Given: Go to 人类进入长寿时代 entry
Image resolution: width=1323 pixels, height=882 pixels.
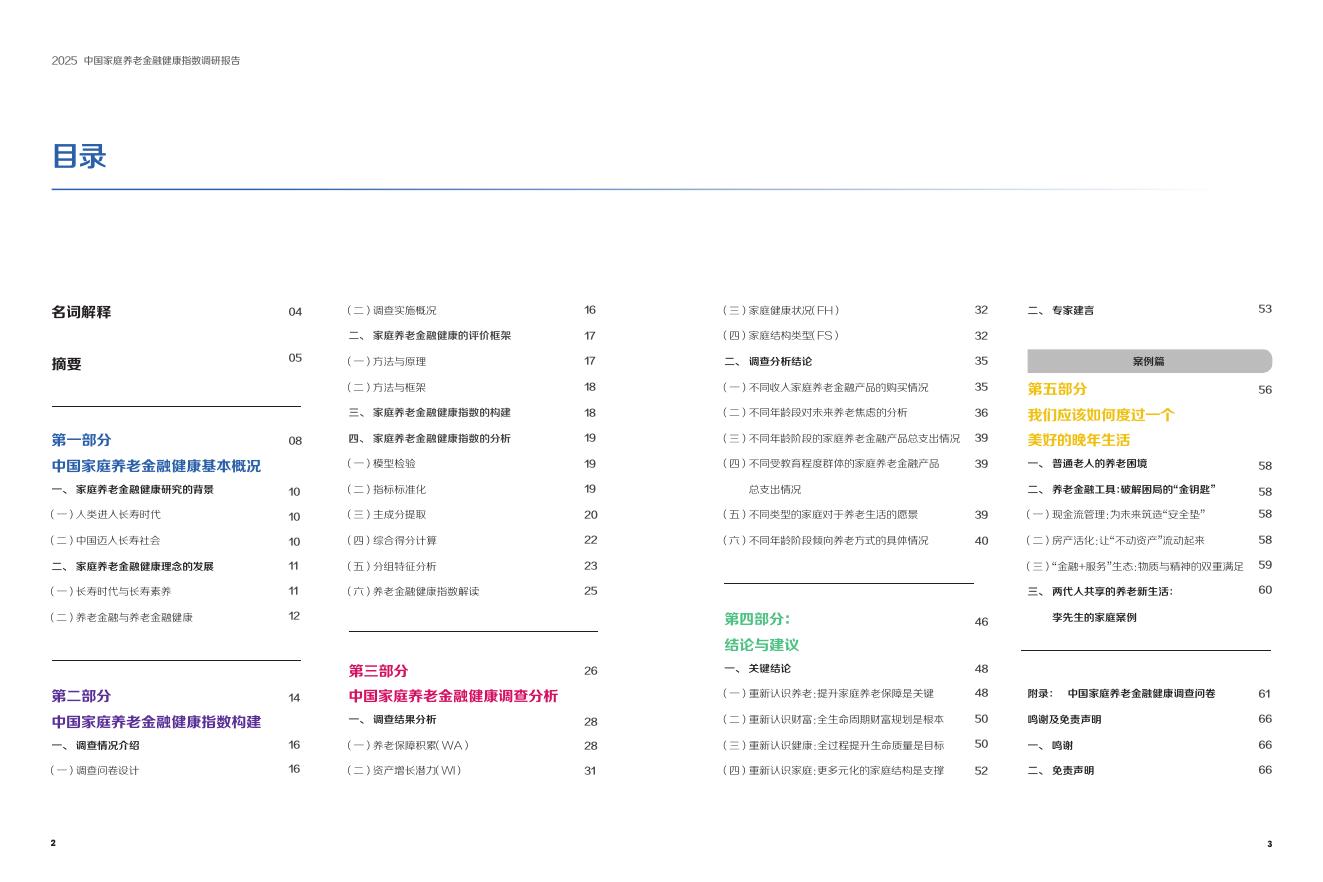Looking at the screenshot, I should 105,515.
